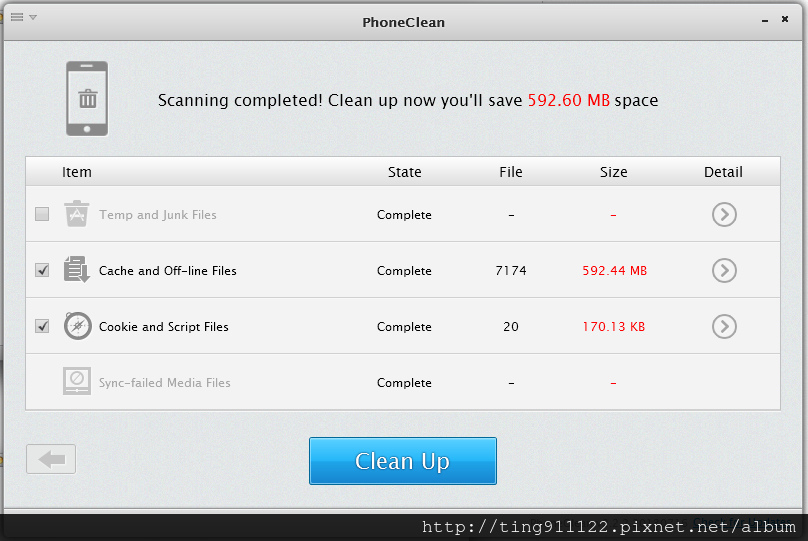Open the Temp and Junk Files detail arrow

tap(724, 214)
